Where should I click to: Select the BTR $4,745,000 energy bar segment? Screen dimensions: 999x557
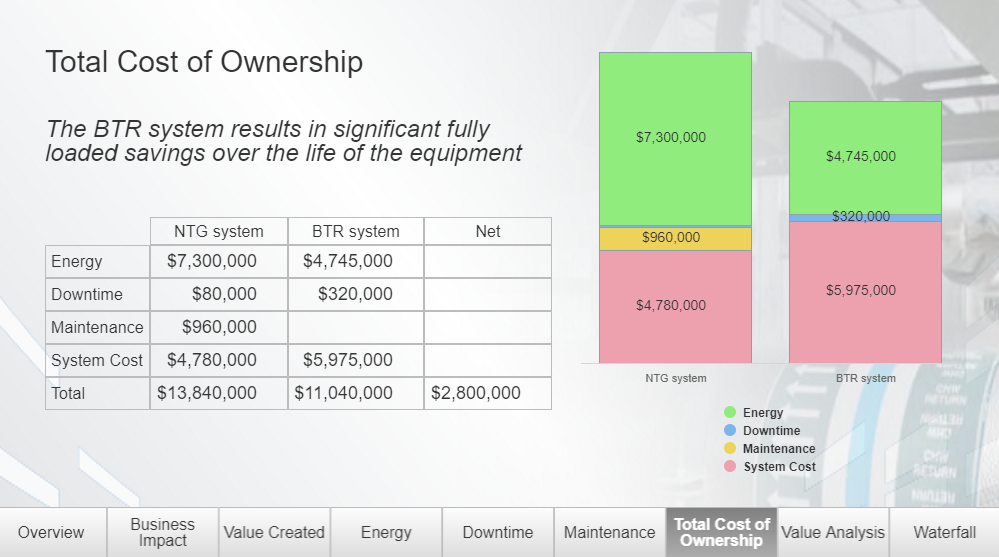click(x=865, y=157)
